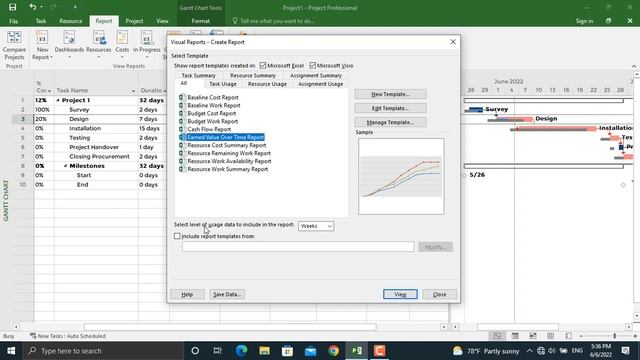This screenshot has width=640, height=360.
Task: Select Baseline Cost Report template icon
Action: (x=182, y=97)
